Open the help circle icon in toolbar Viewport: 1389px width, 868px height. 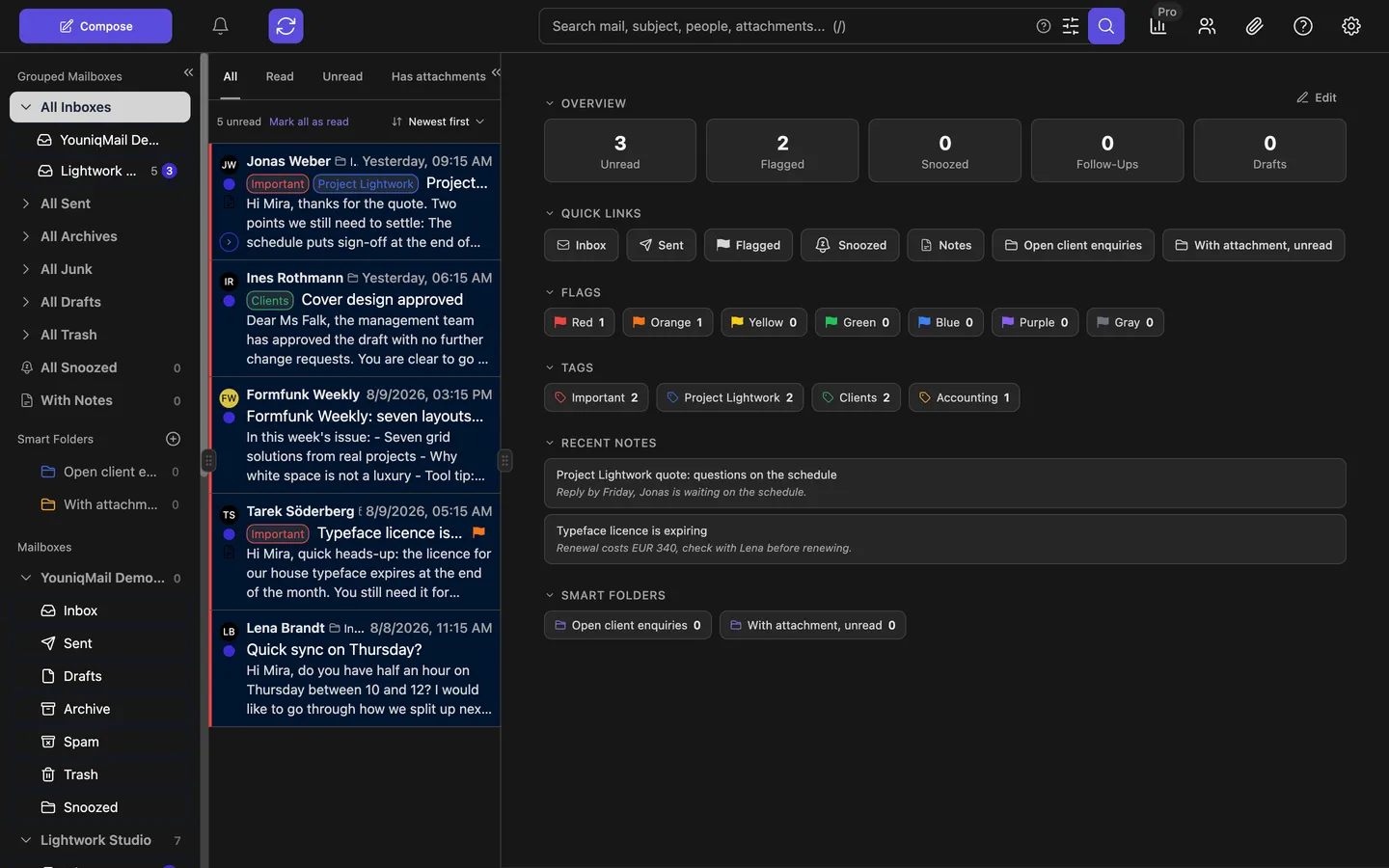[x=1303, y=26]
